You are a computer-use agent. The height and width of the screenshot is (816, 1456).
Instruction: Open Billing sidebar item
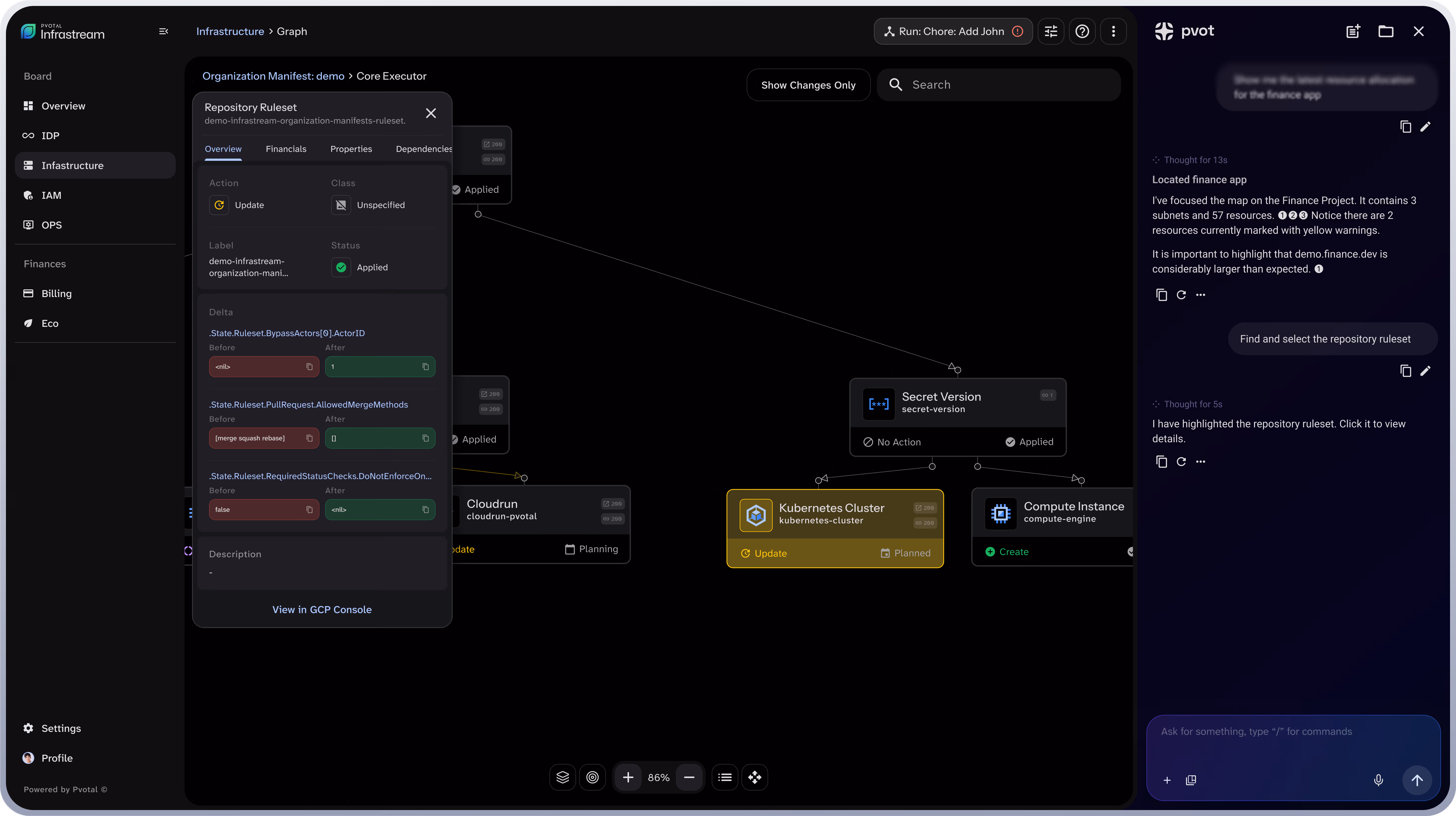tap(95, 294)
